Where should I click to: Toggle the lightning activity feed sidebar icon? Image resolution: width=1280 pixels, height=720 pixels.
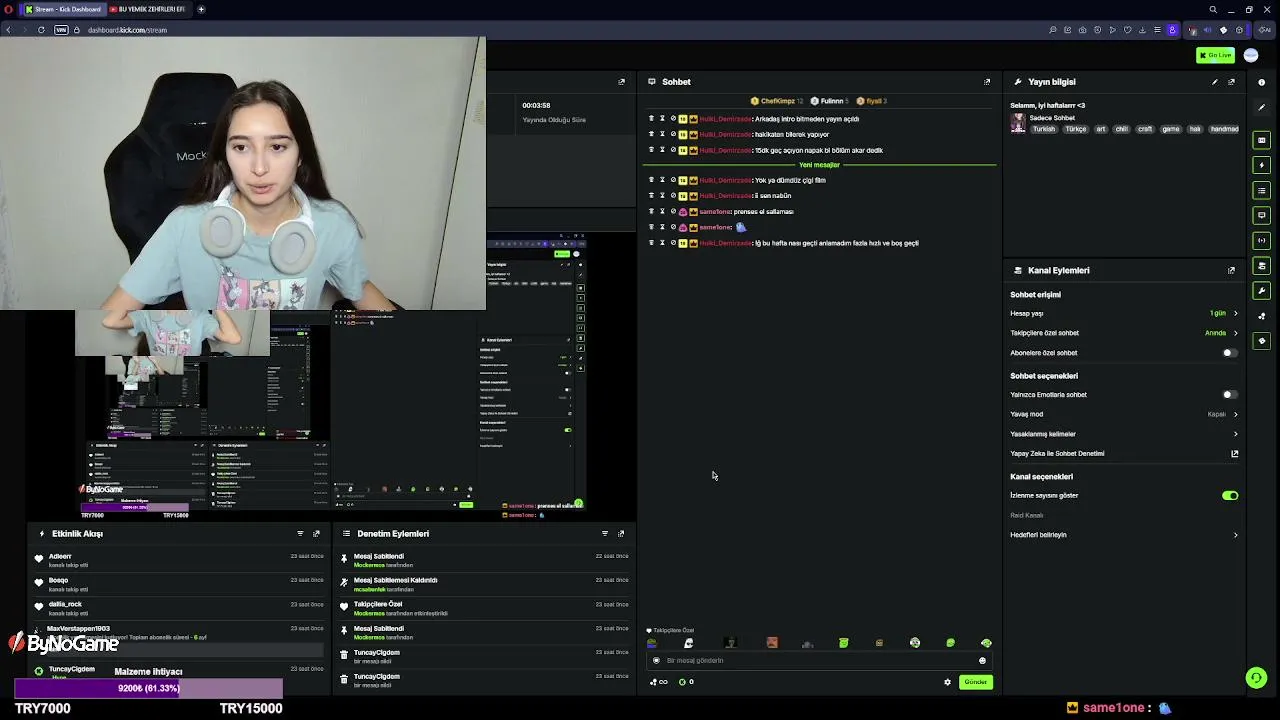(1262, 165)
